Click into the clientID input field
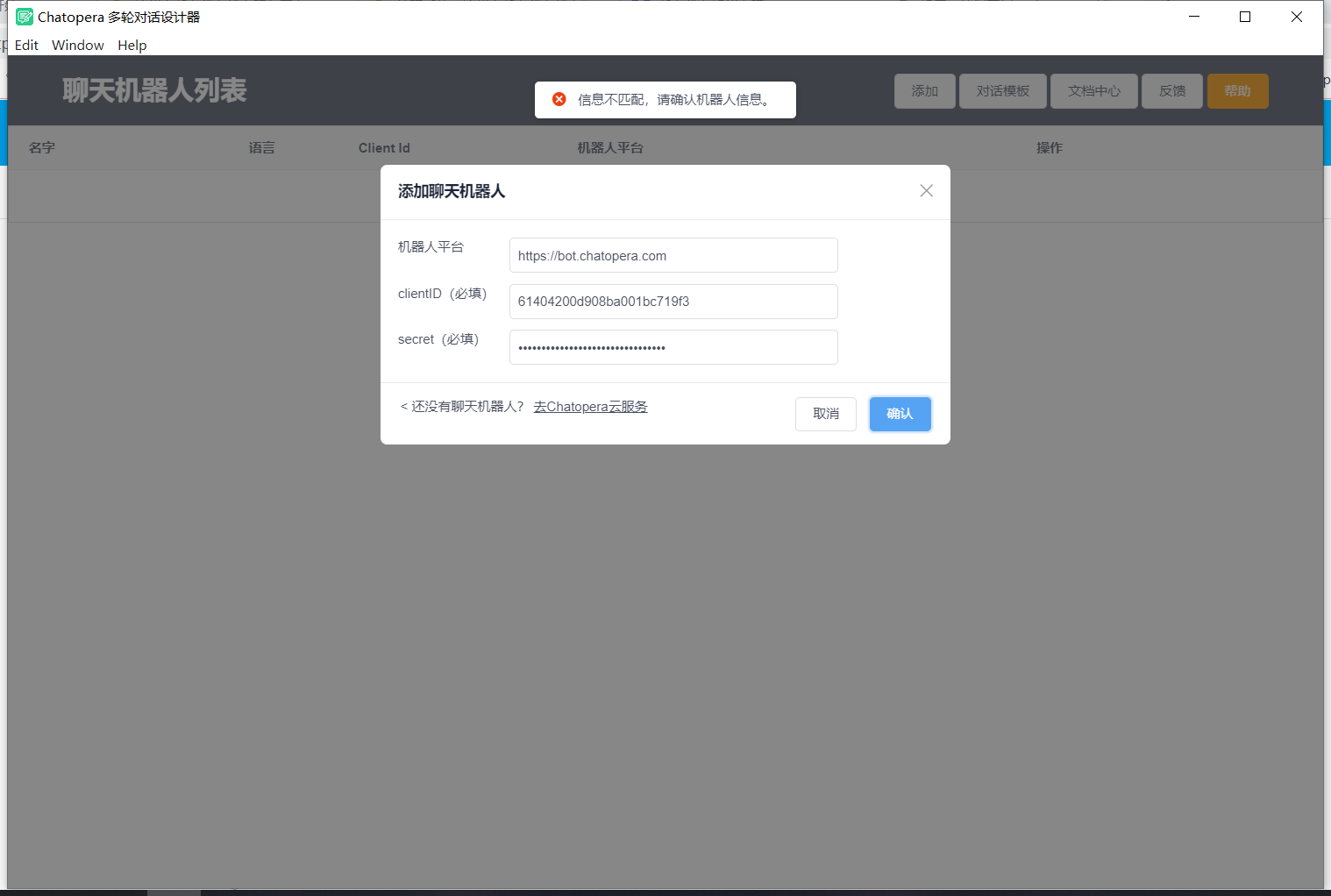The width and height of the screenshot is (1331, 896). 673,302
